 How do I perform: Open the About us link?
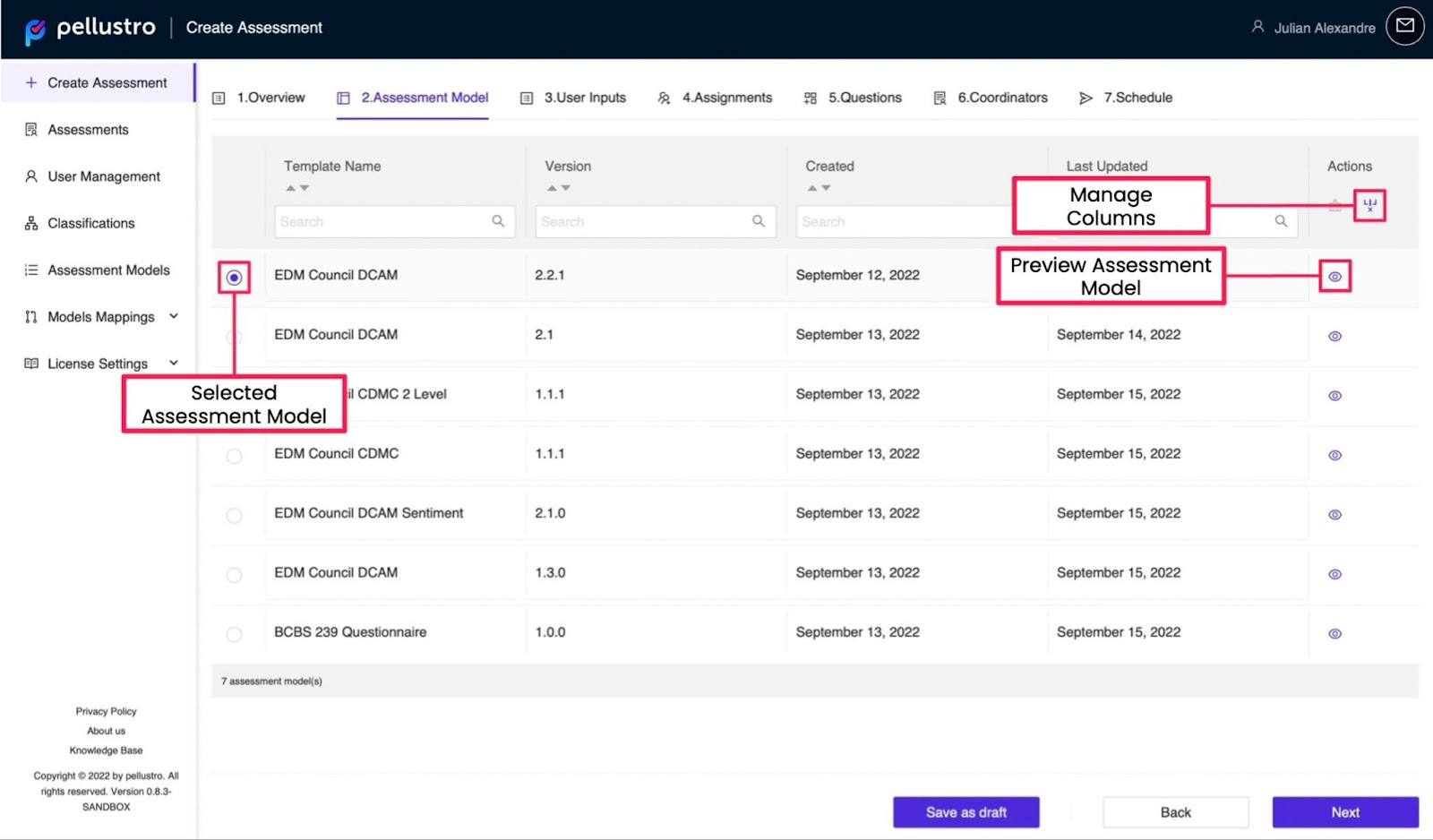pos(106,731)
